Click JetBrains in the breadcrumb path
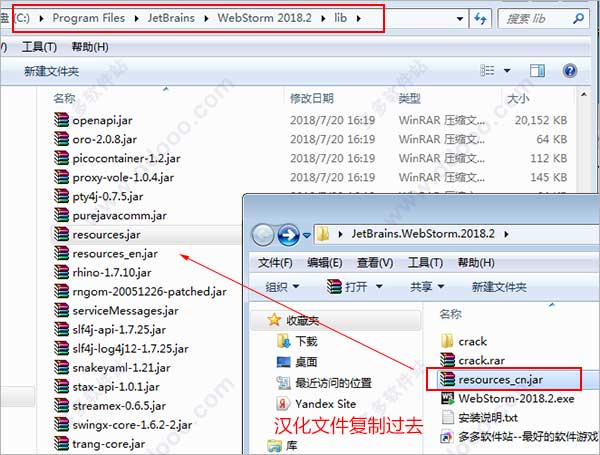Image resolution: width=600 pixels, height=455 pixels. (x=171, y=18)
